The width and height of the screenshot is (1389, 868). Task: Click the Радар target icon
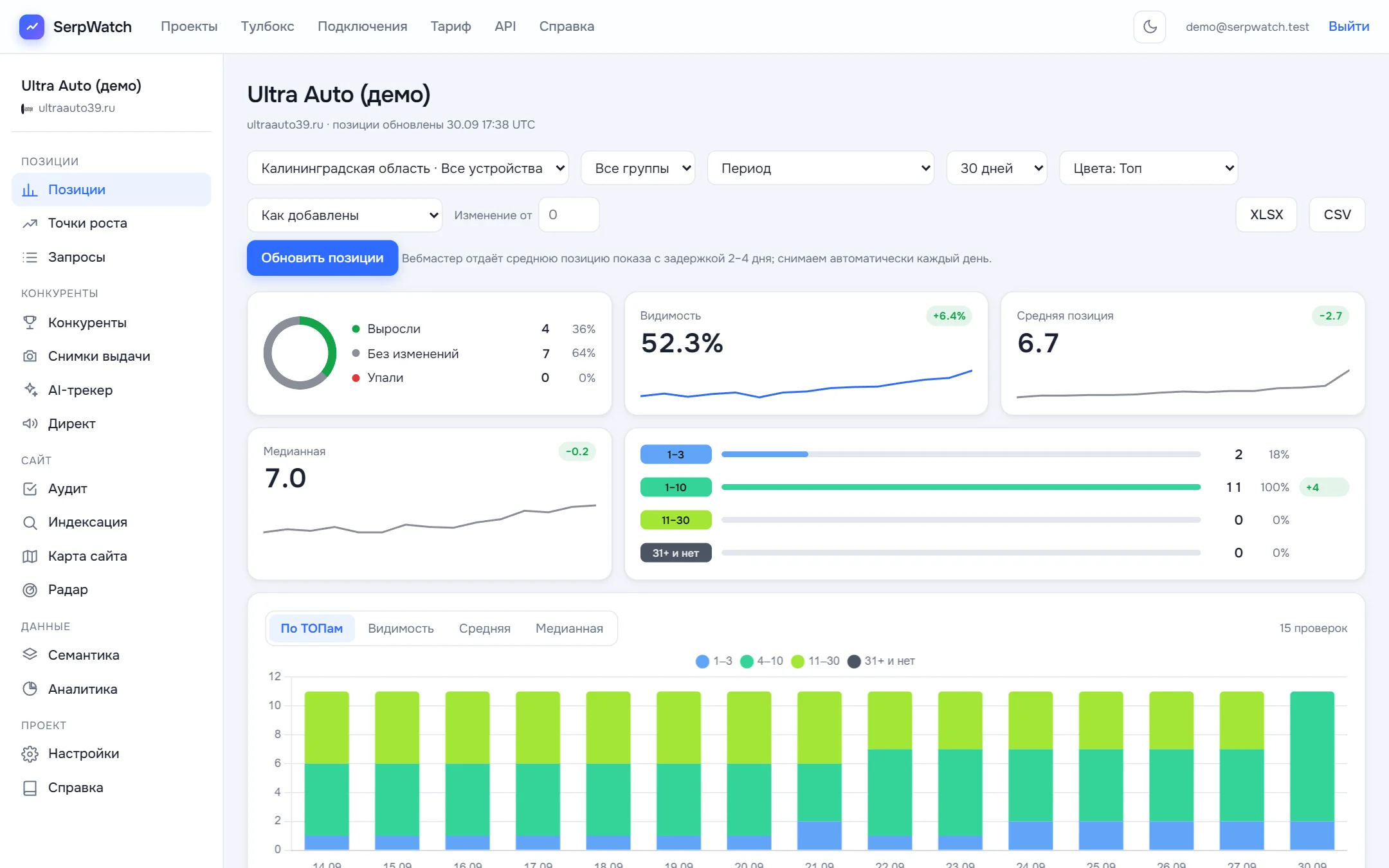click(30, 590)
